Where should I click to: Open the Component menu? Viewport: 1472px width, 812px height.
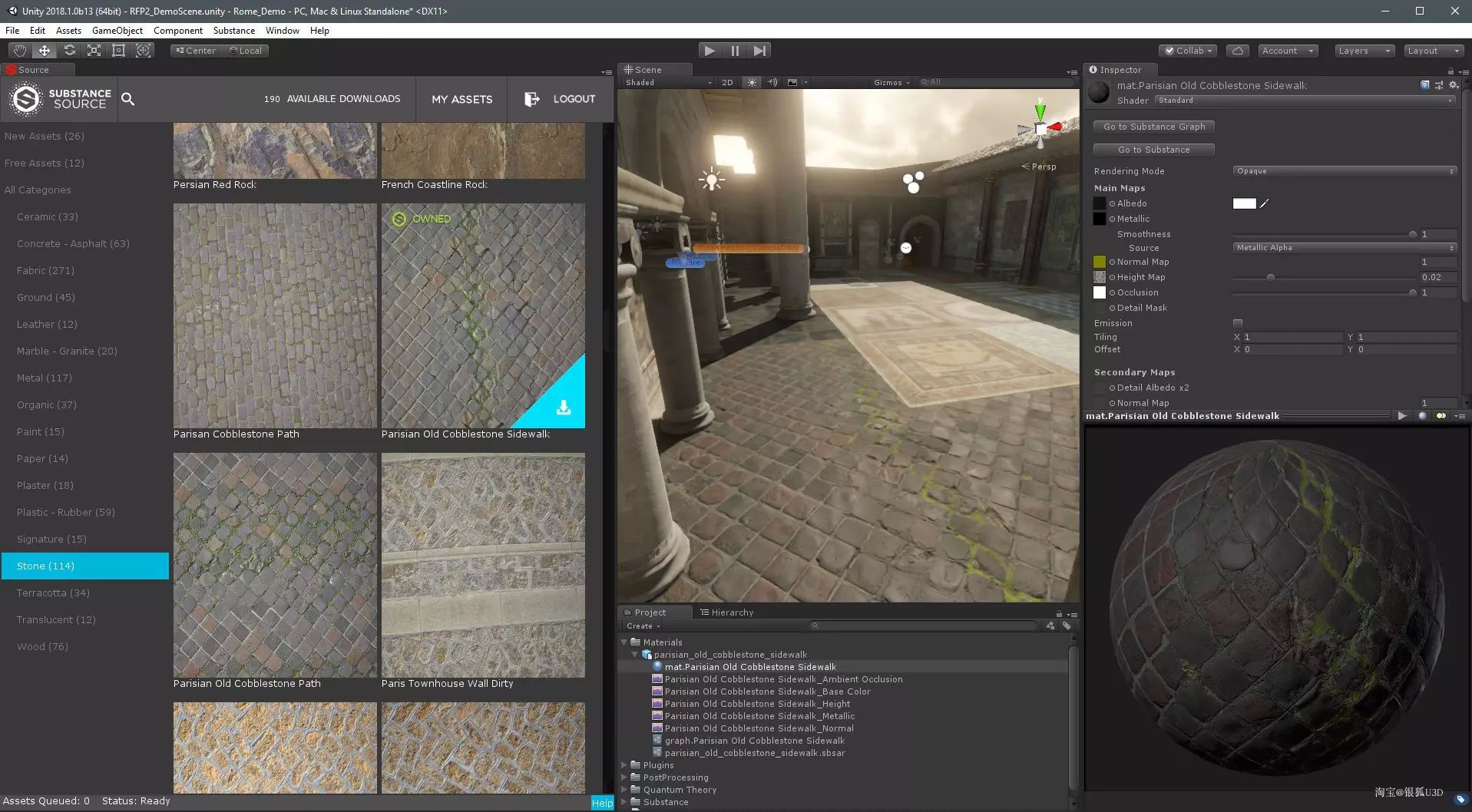tap(178, 31)
